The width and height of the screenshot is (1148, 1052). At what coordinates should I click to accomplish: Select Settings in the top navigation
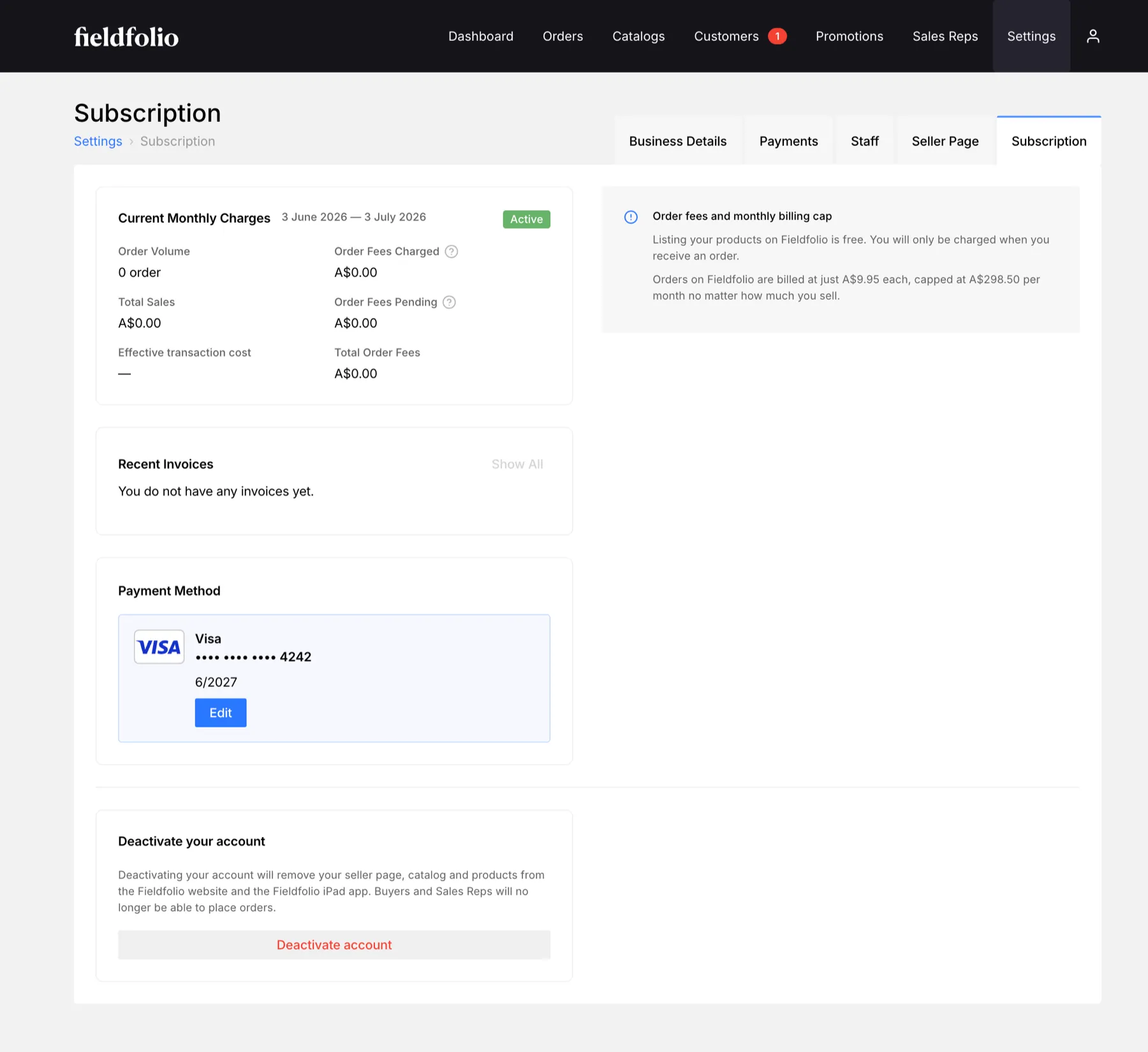[x=1031, y=36]
